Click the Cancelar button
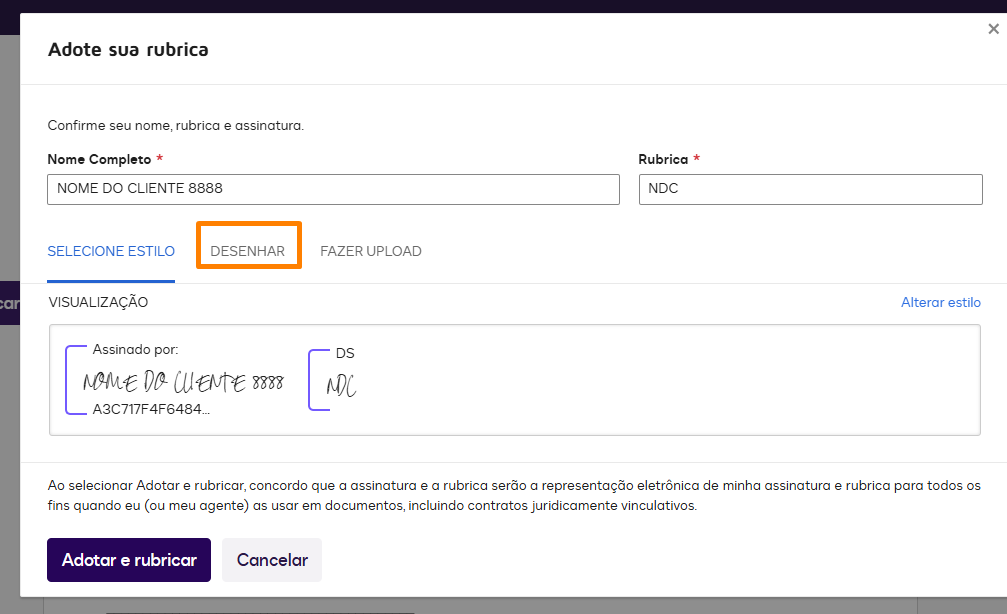Screen dimensions: 1007x614 click(x=272, y=560)
